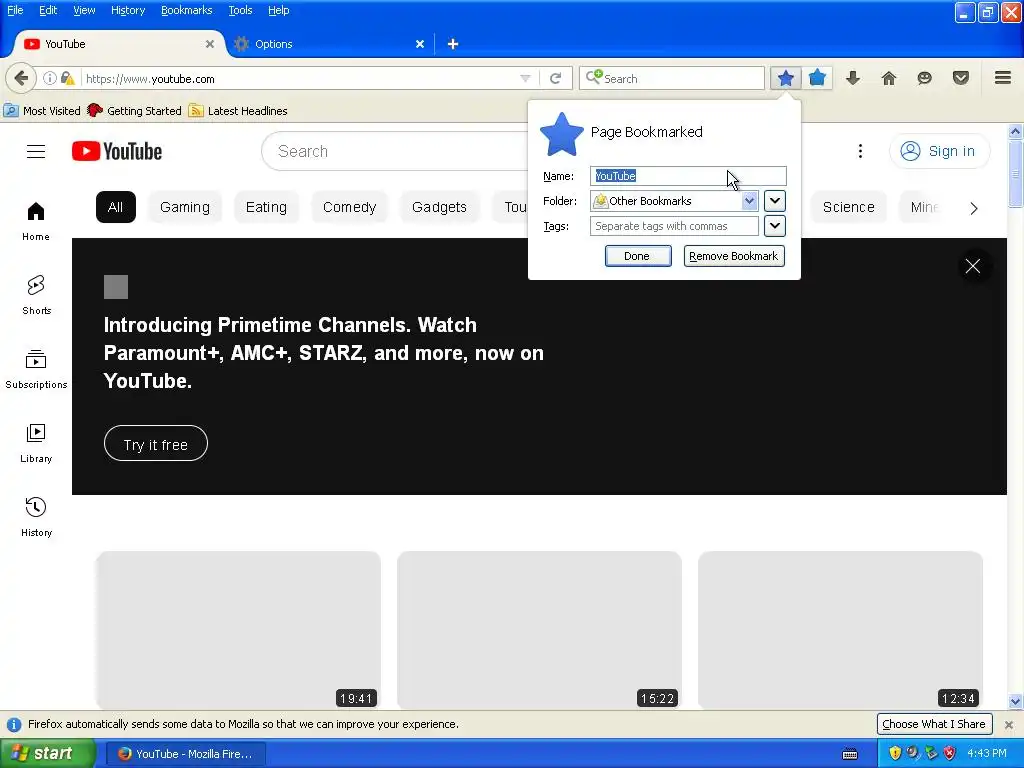Image resolution: width=1024 pixels, height=768 pixels.
Task: Expand tags selector in bookmark panel
Action: (775, 226)
